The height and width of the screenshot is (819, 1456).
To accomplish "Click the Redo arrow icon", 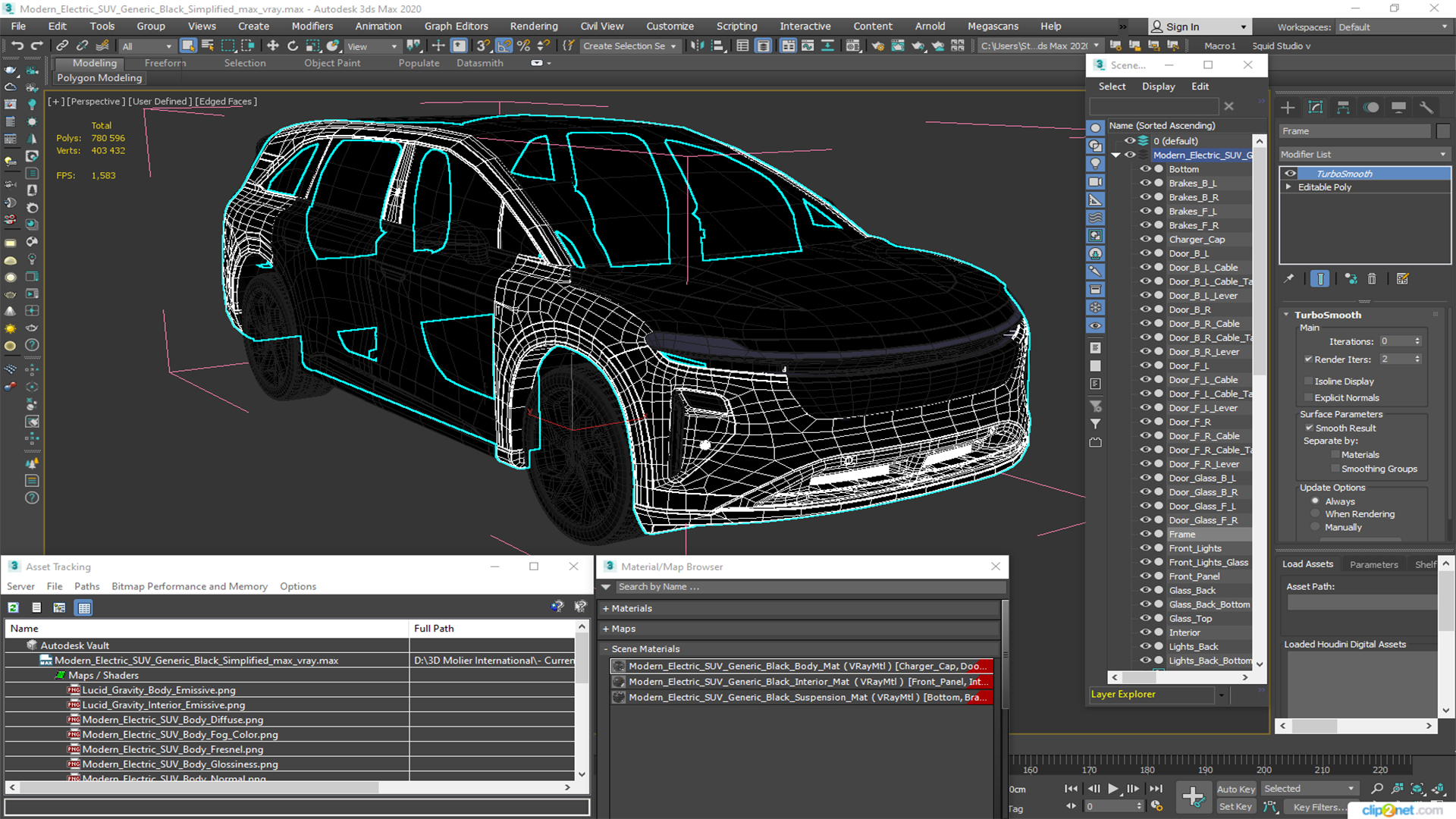I will point(36,45).
